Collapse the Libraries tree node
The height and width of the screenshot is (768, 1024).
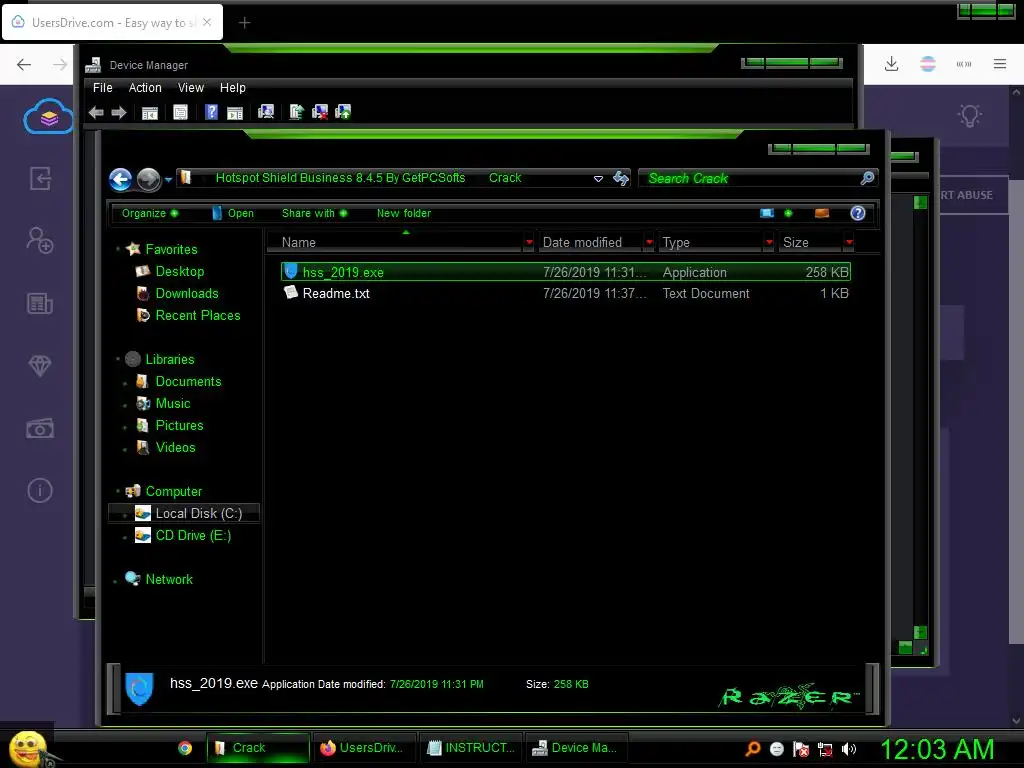[118, 359]
